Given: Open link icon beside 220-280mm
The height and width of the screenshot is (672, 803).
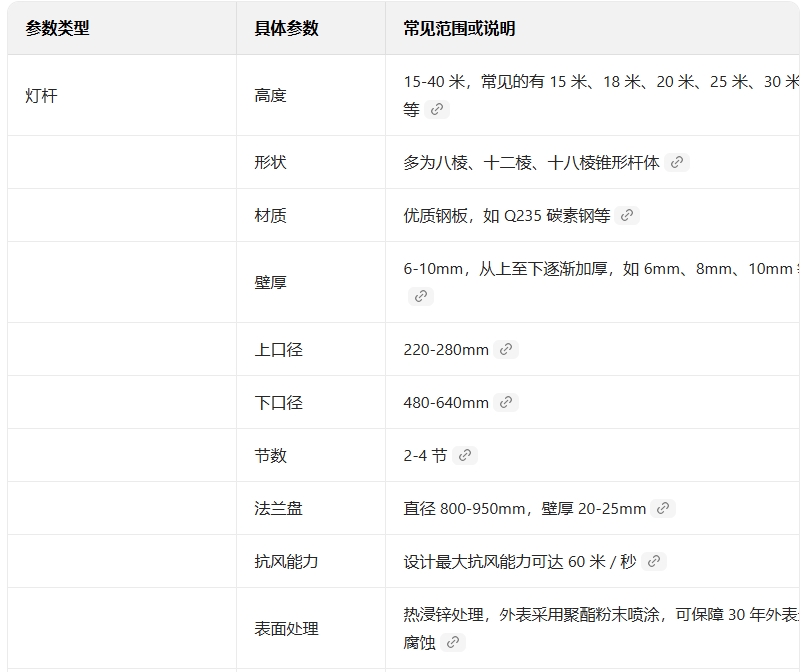Looking at the screenshot, I should click(x=506, y=349).
